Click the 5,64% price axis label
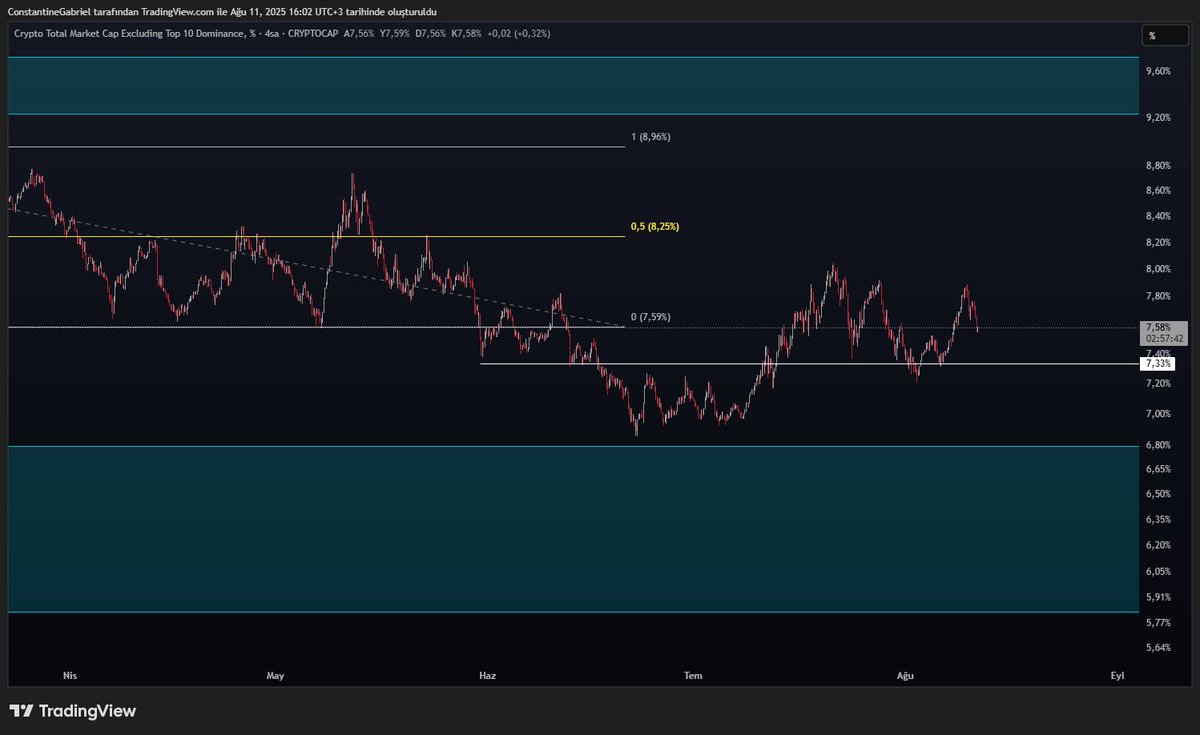 (x=1158, y=647)
